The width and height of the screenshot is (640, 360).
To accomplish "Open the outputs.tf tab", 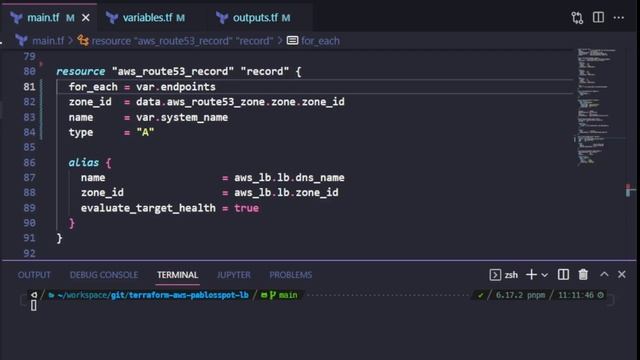I will [x=256, y=18].
